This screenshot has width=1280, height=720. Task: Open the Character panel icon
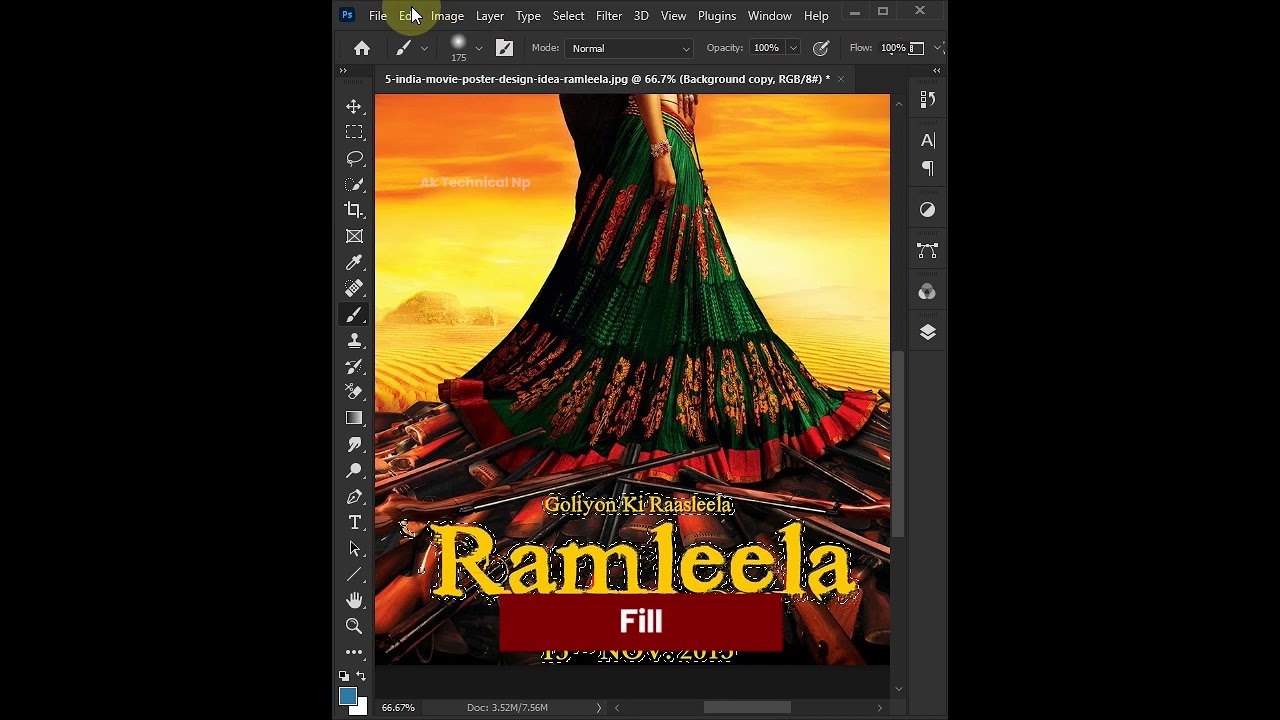(927, 140)
